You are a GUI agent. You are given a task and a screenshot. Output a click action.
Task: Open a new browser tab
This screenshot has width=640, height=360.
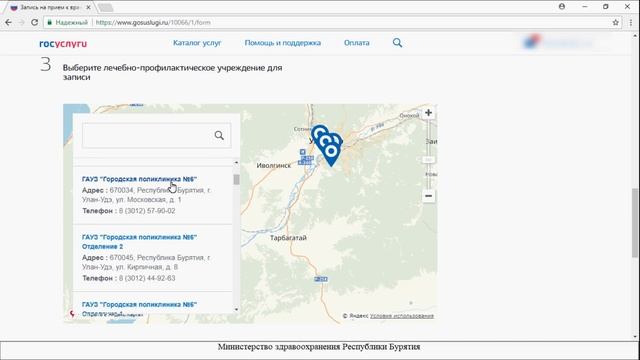(105, 7)
